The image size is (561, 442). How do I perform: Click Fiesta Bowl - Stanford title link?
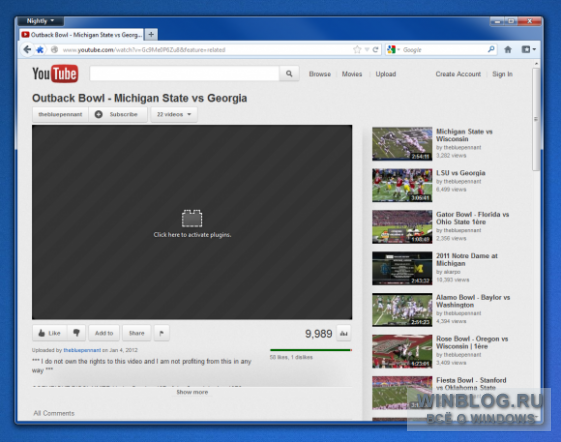pyautogui.click(x=471, y=384)
